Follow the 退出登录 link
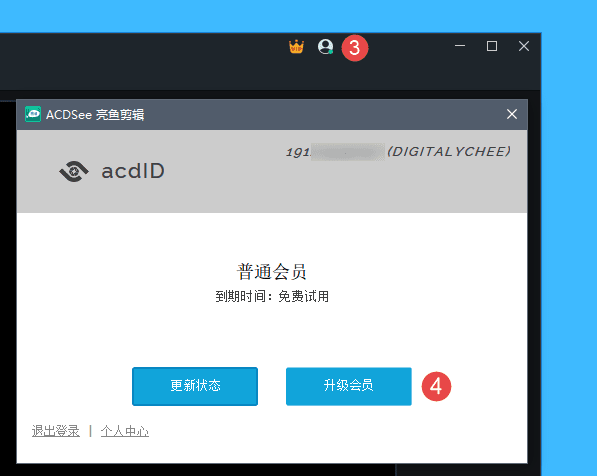The image size is (597, 476). [56, 431]
